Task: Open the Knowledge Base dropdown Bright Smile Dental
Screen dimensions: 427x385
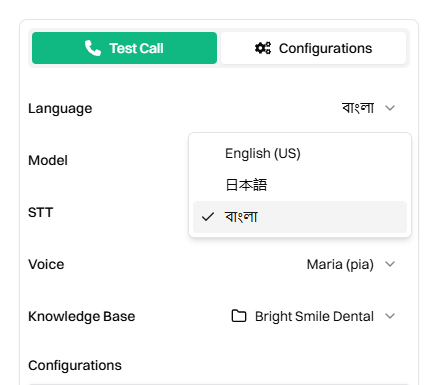Action: coord(313,316)
